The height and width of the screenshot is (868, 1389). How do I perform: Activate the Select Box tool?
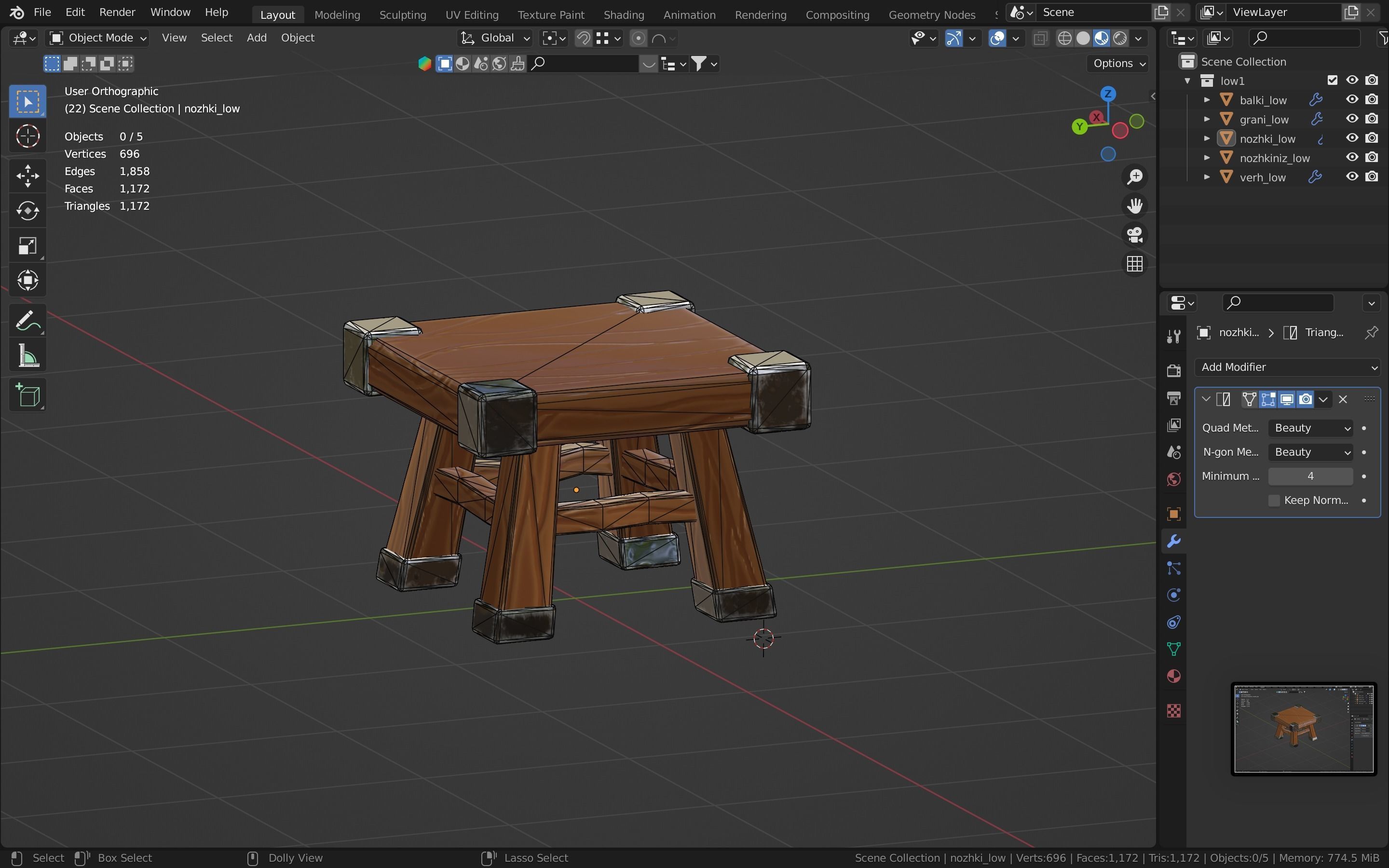[27, 102]
